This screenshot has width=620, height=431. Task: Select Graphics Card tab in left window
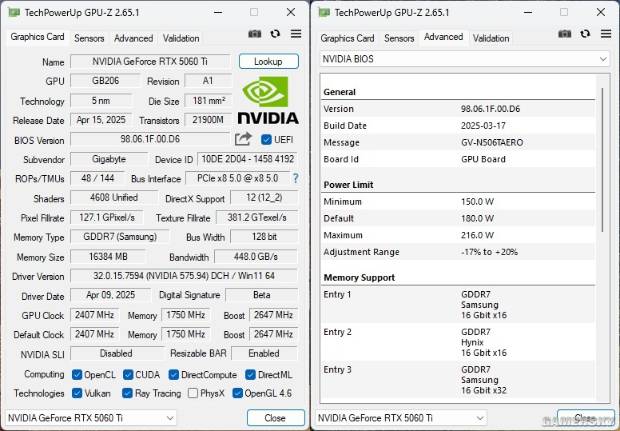pos(38,37)
